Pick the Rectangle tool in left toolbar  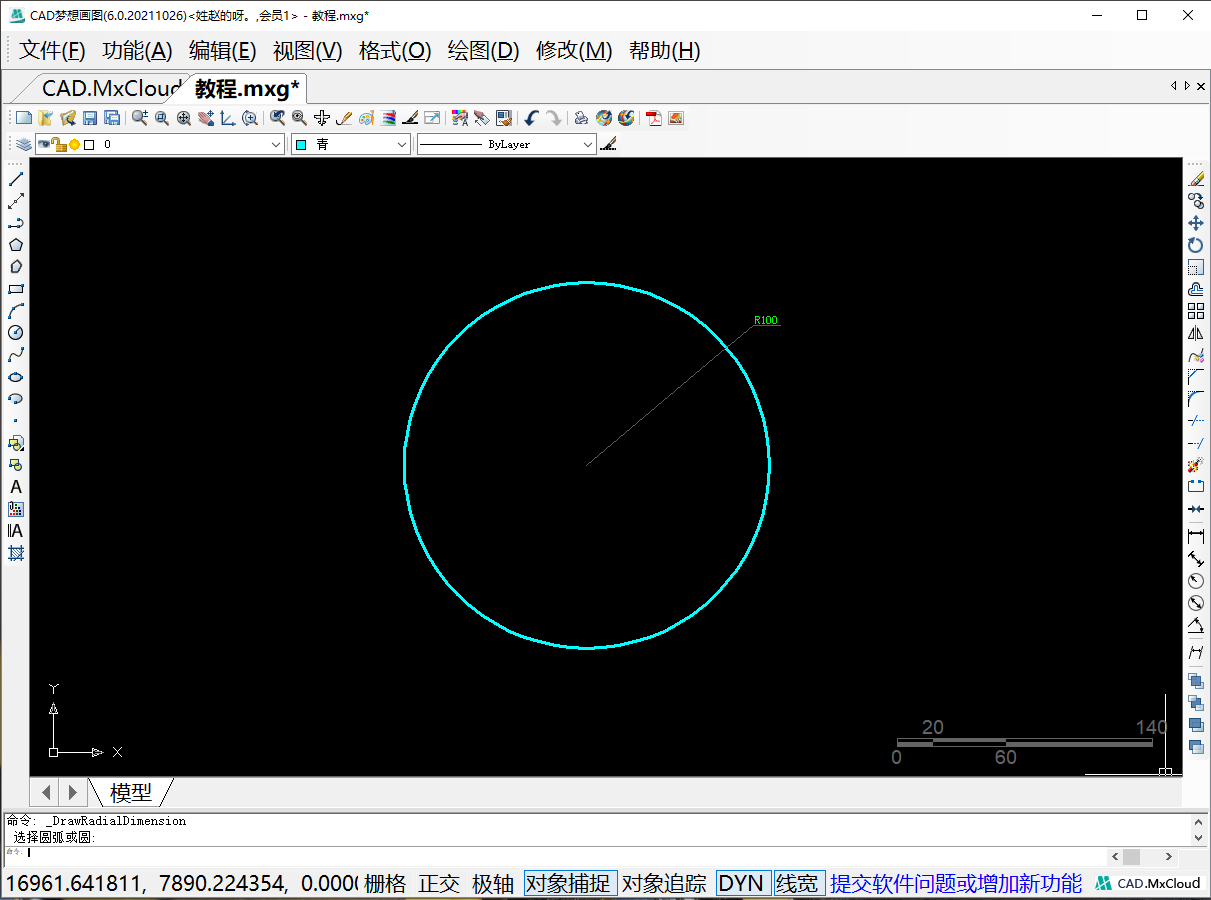16,289
